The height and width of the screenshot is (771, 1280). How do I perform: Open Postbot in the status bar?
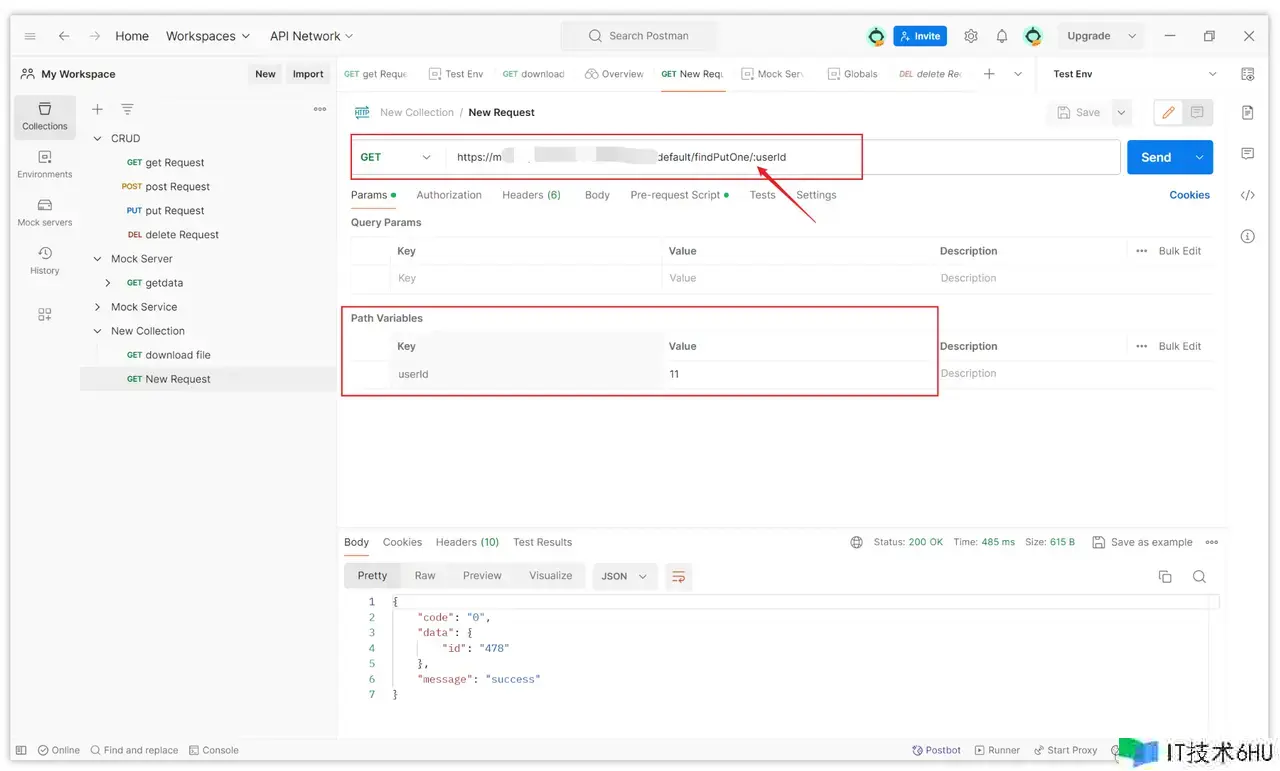click(x=936, y=750)
